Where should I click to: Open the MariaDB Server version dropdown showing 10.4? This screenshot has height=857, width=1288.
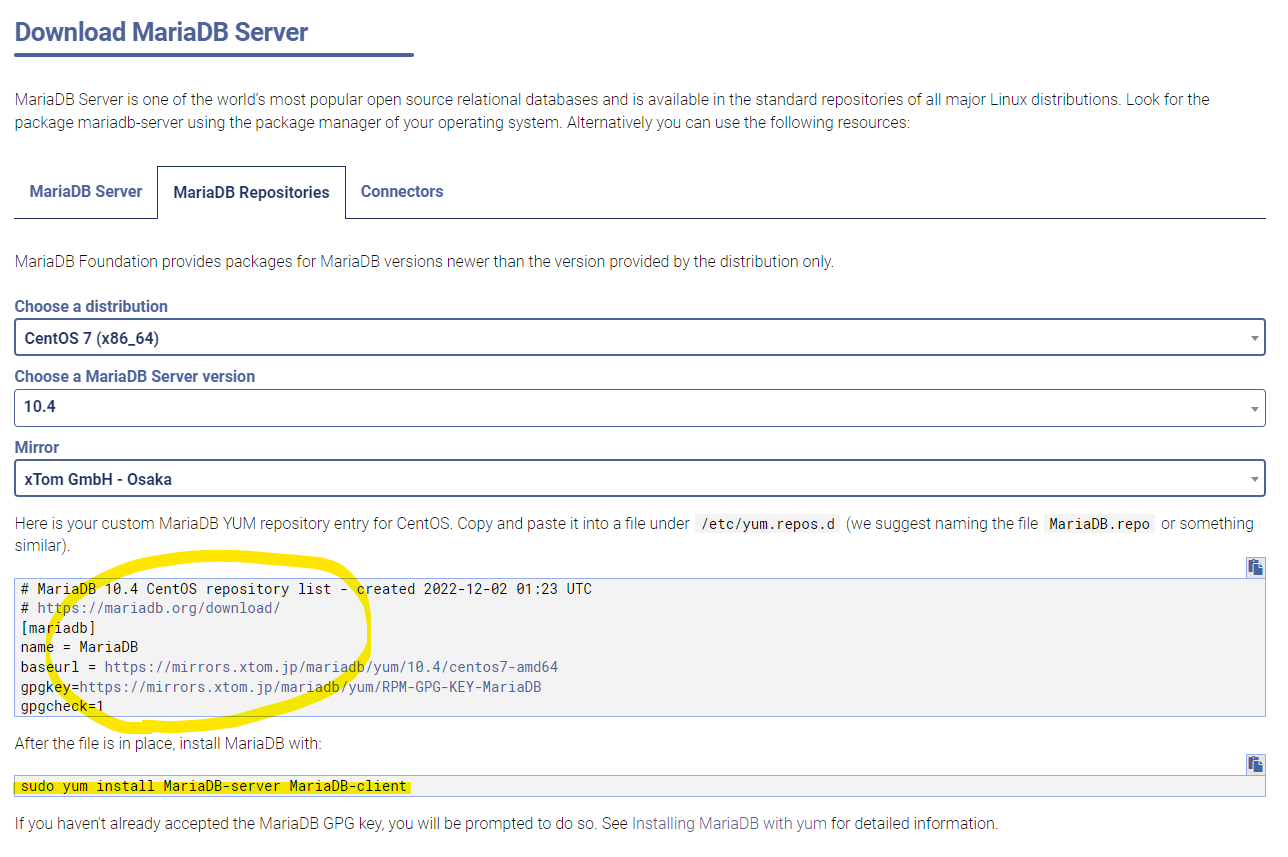point(640,408)
